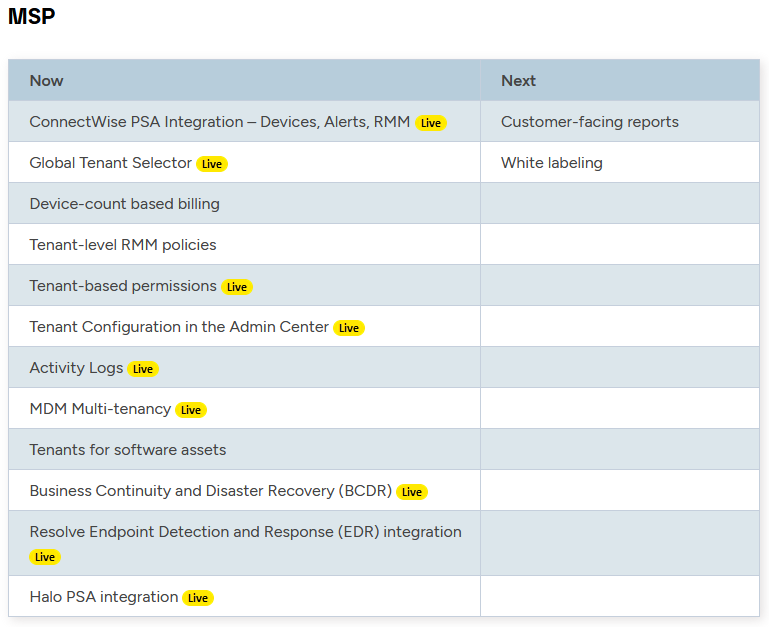Select ConnectWise PSA Integration row text
The height and width of the screenshot is (627, 769).
coord(219,122)
